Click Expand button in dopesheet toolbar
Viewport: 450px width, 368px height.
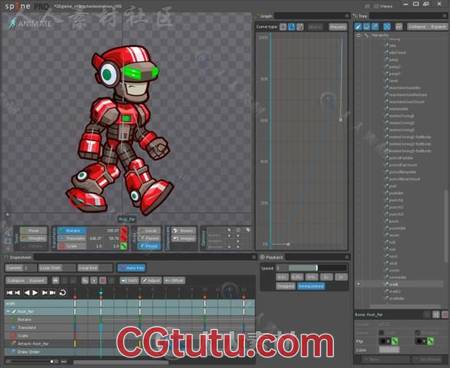(x=37, y=280)
